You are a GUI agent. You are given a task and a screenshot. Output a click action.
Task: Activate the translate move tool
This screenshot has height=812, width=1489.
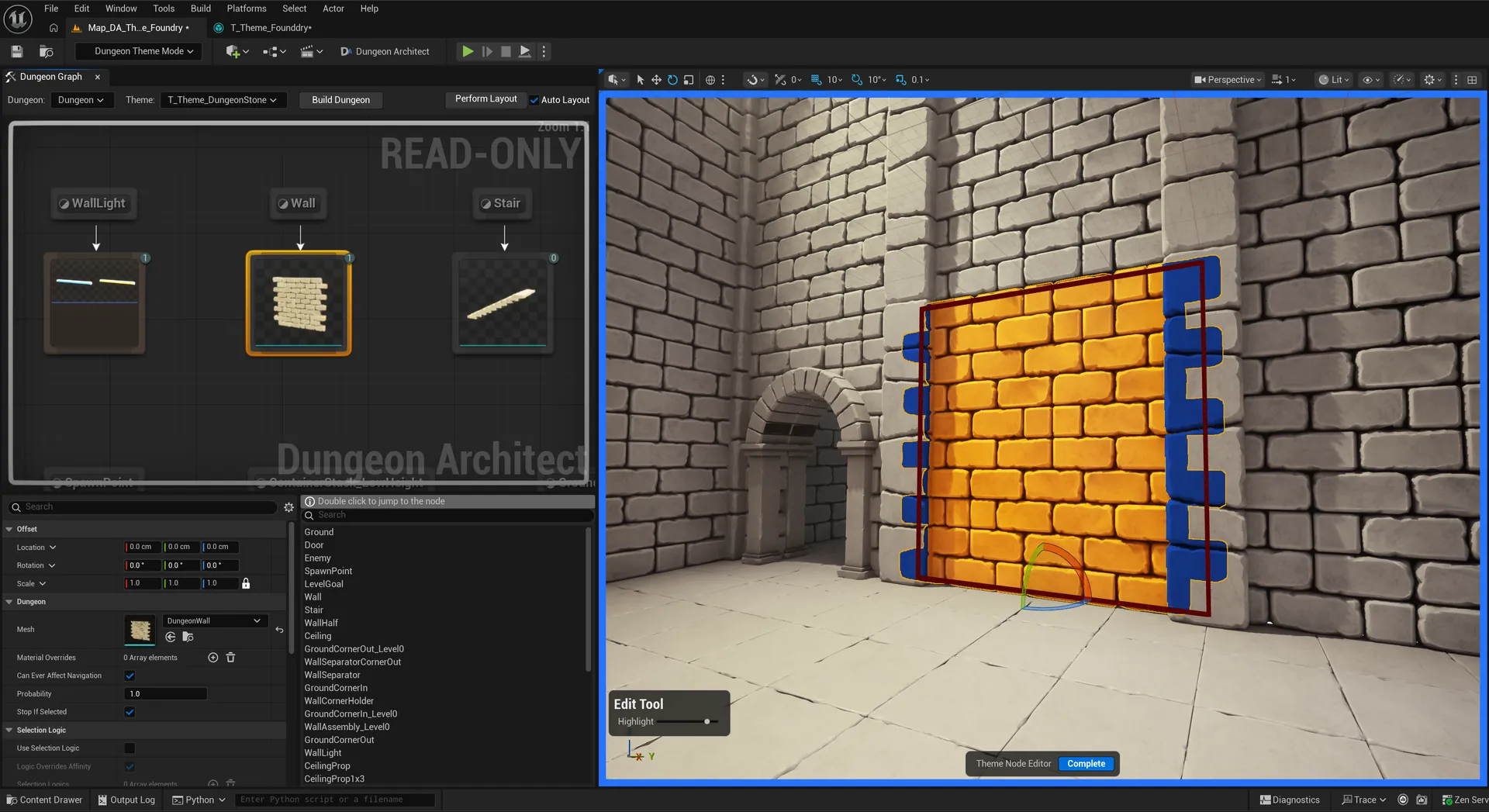pos(656,80)
